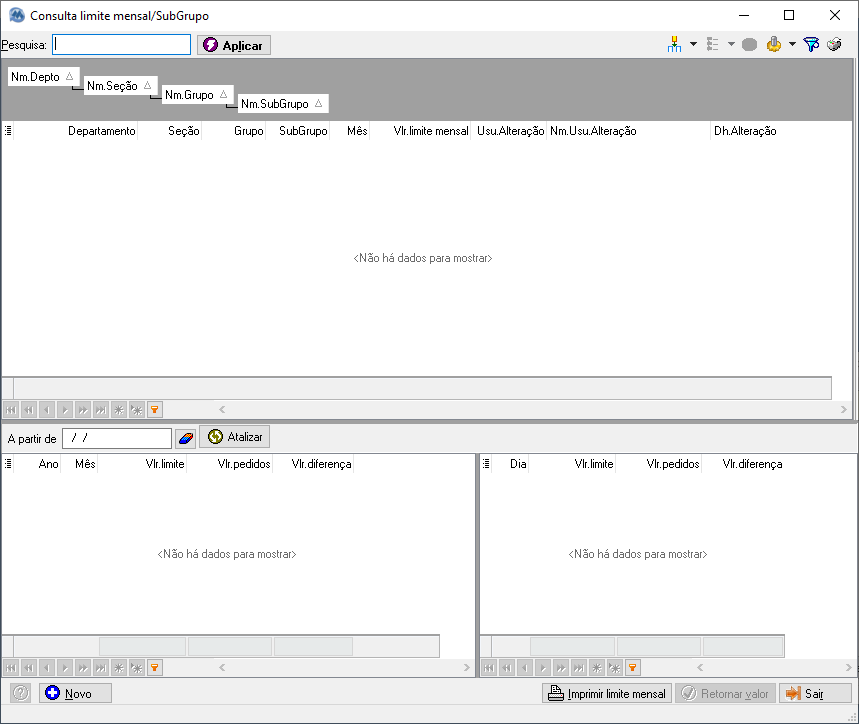This screenshot has height=724, width=859.
Task: Click orange filter button in Ano/Mês grid navigator
Action: [x=155, y=668]
